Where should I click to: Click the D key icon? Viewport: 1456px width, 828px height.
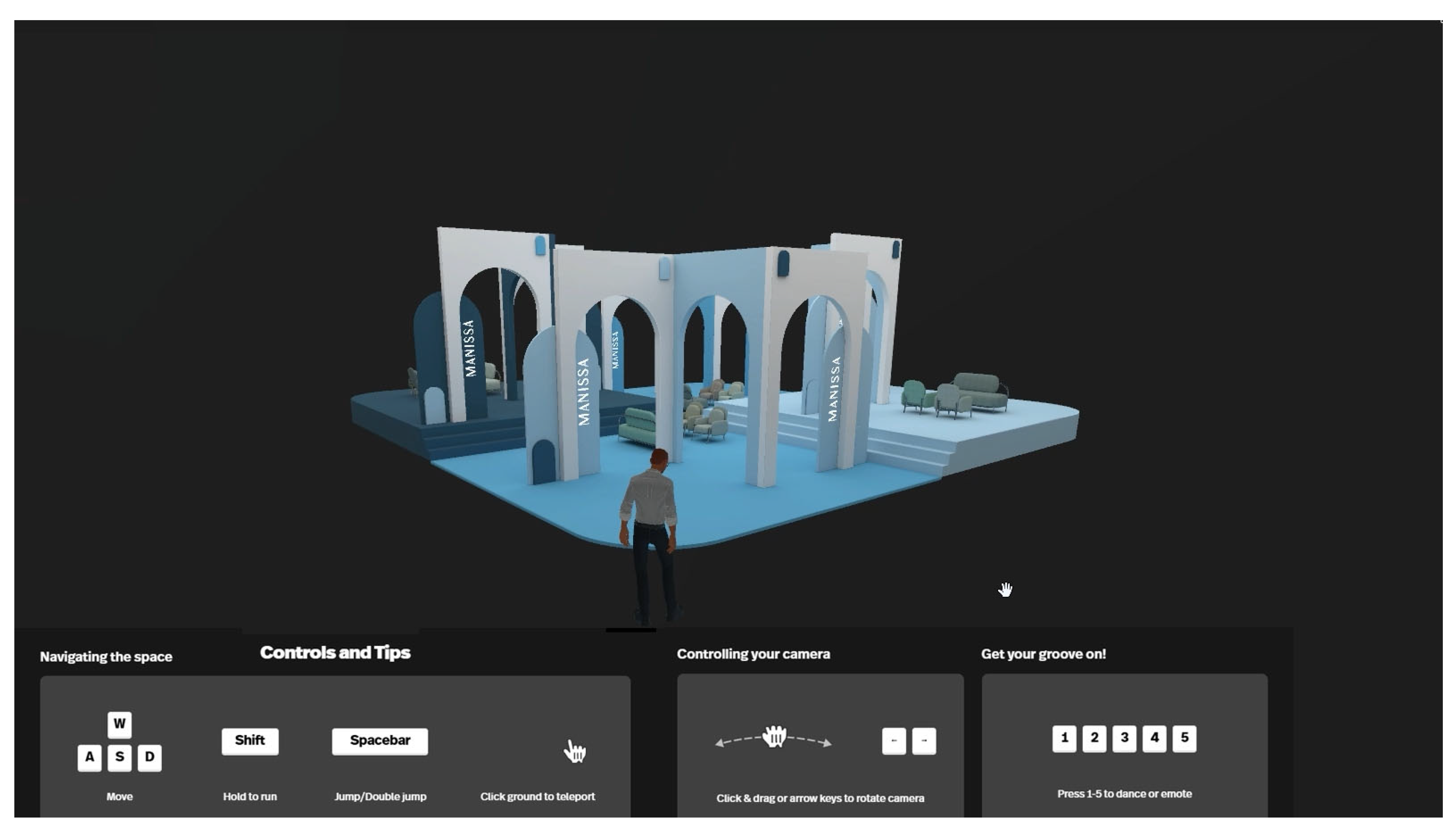[x=150, y=757]
